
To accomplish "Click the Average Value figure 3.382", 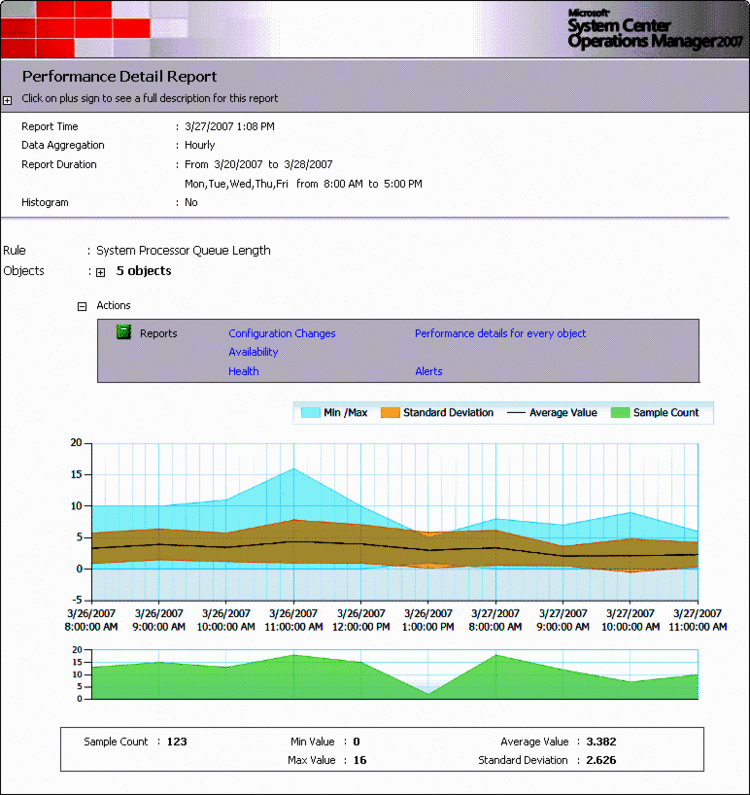I will point(601,742).
